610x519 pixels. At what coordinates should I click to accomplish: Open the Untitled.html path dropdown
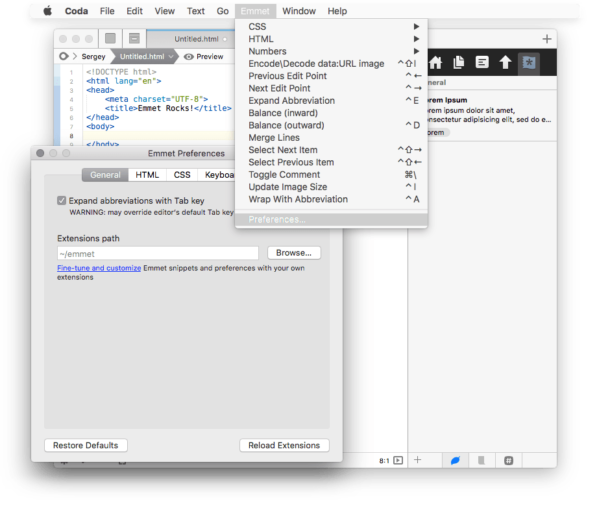[146, 57]
